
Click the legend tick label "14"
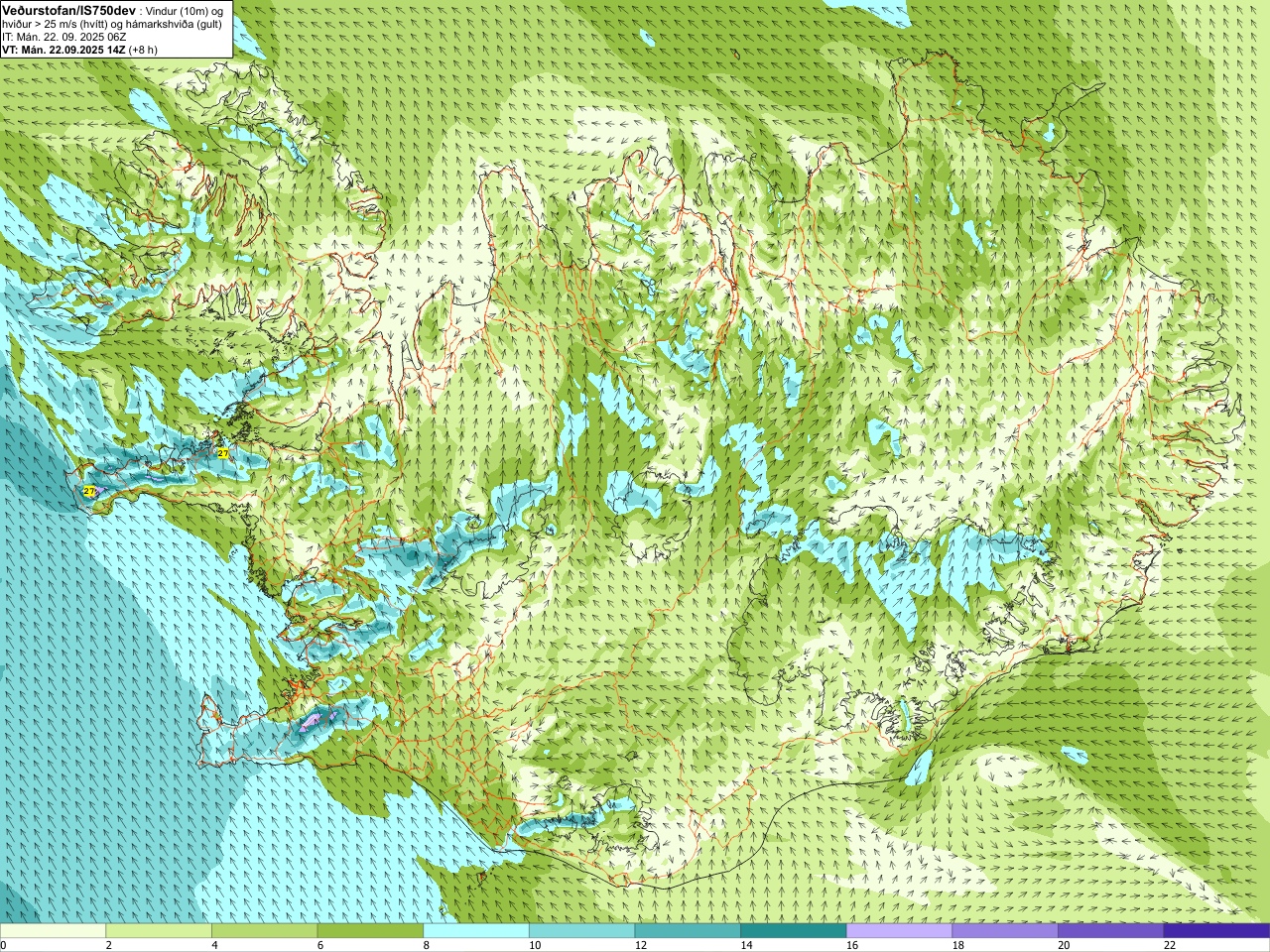click(x=746, y=945)
